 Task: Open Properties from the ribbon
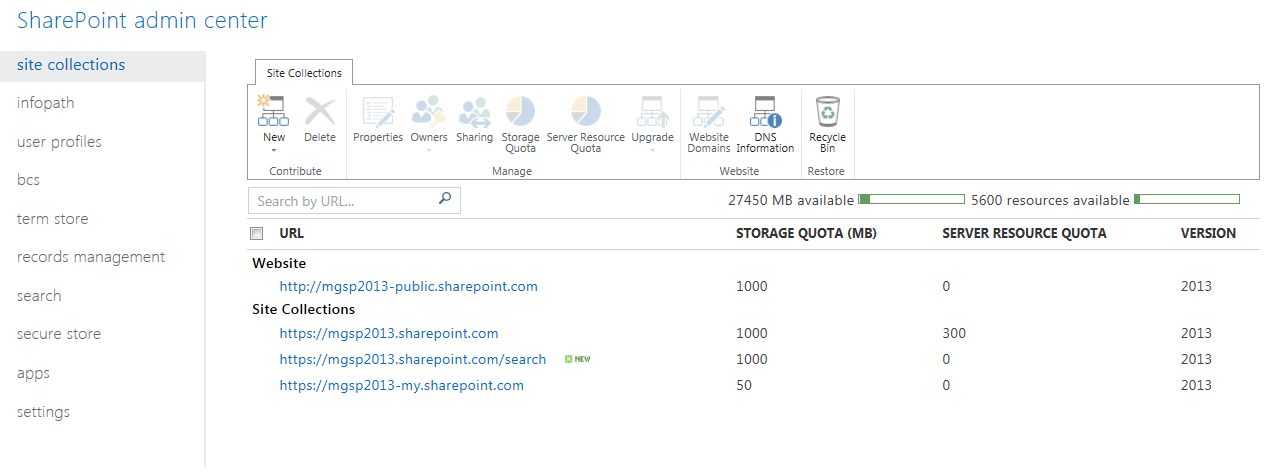pos(378,111)
